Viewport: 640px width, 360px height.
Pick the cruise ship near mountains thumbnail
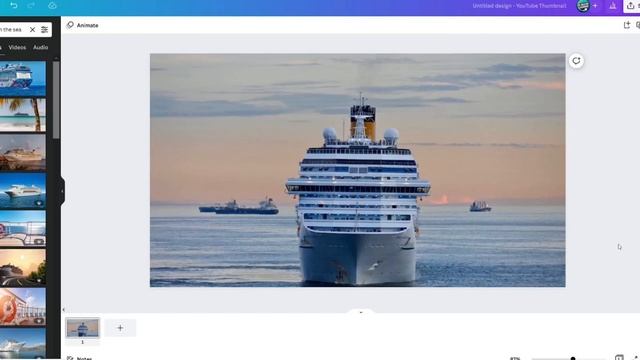tap(23, 343)
